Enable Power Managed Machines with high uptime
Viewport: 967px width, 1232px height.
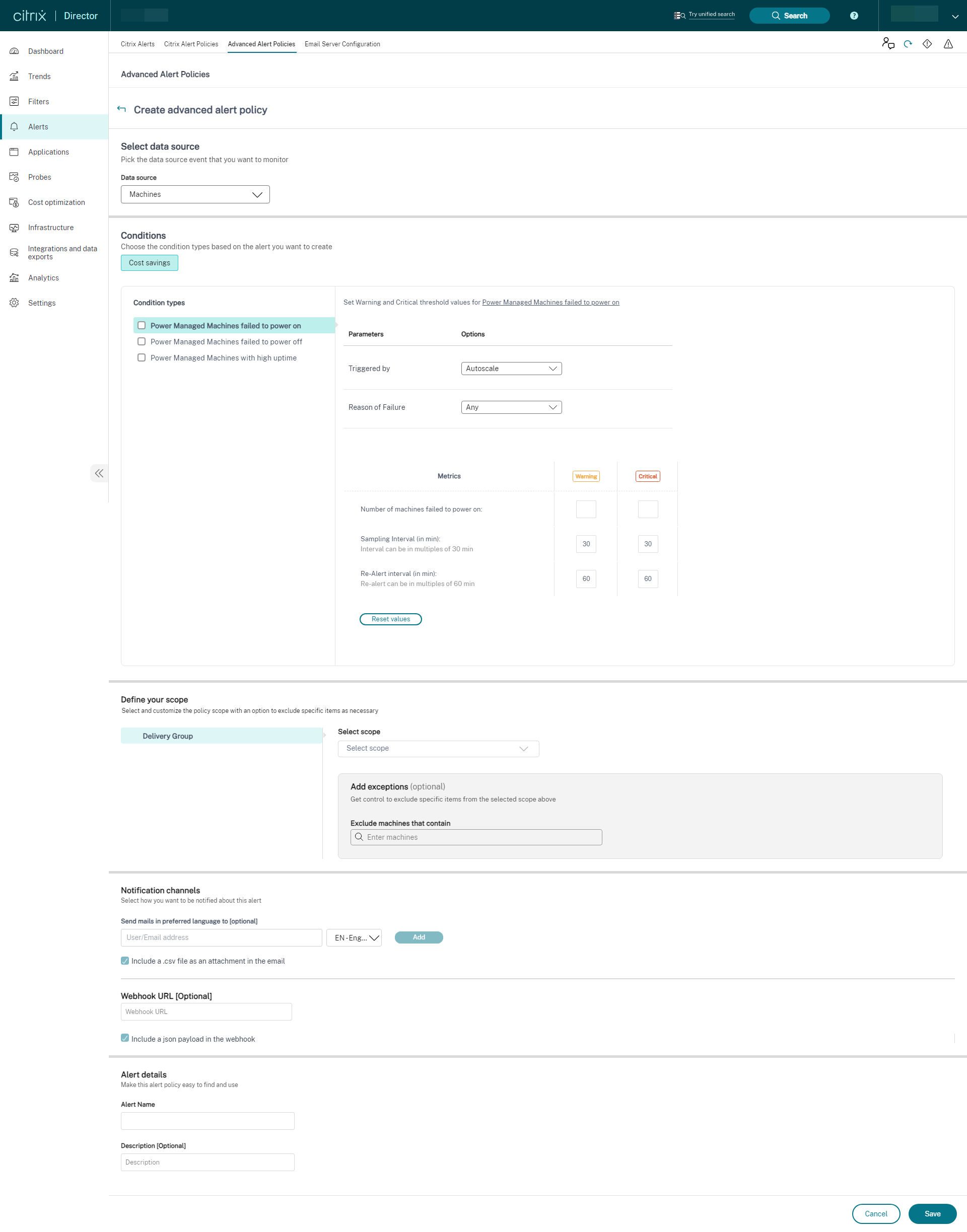(142, 357)
